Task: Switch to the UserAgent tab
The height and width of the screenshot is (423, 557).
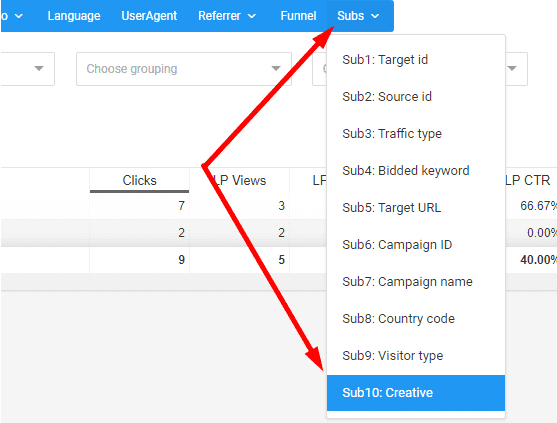Action: [149, 16]
